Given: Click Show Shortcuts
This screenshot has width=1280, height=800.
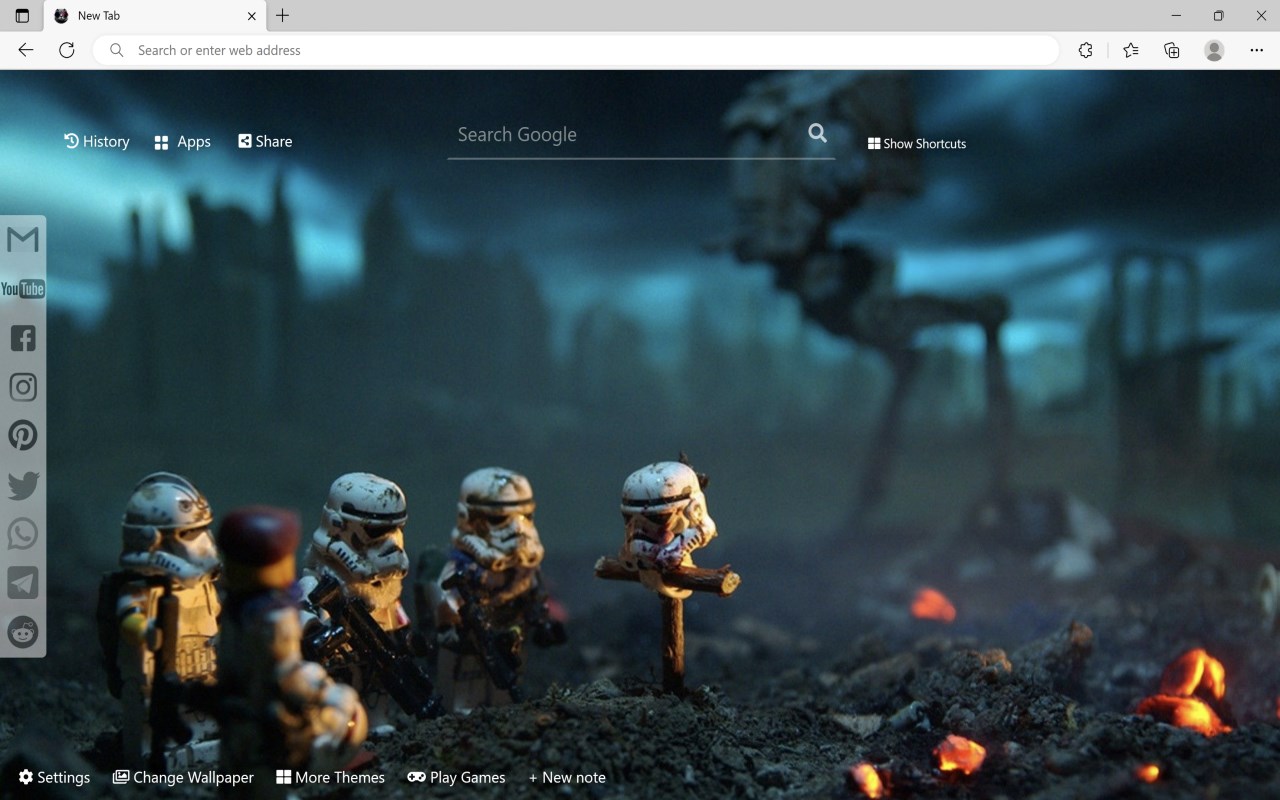Looking at the screenshot, I should point(917,144).
